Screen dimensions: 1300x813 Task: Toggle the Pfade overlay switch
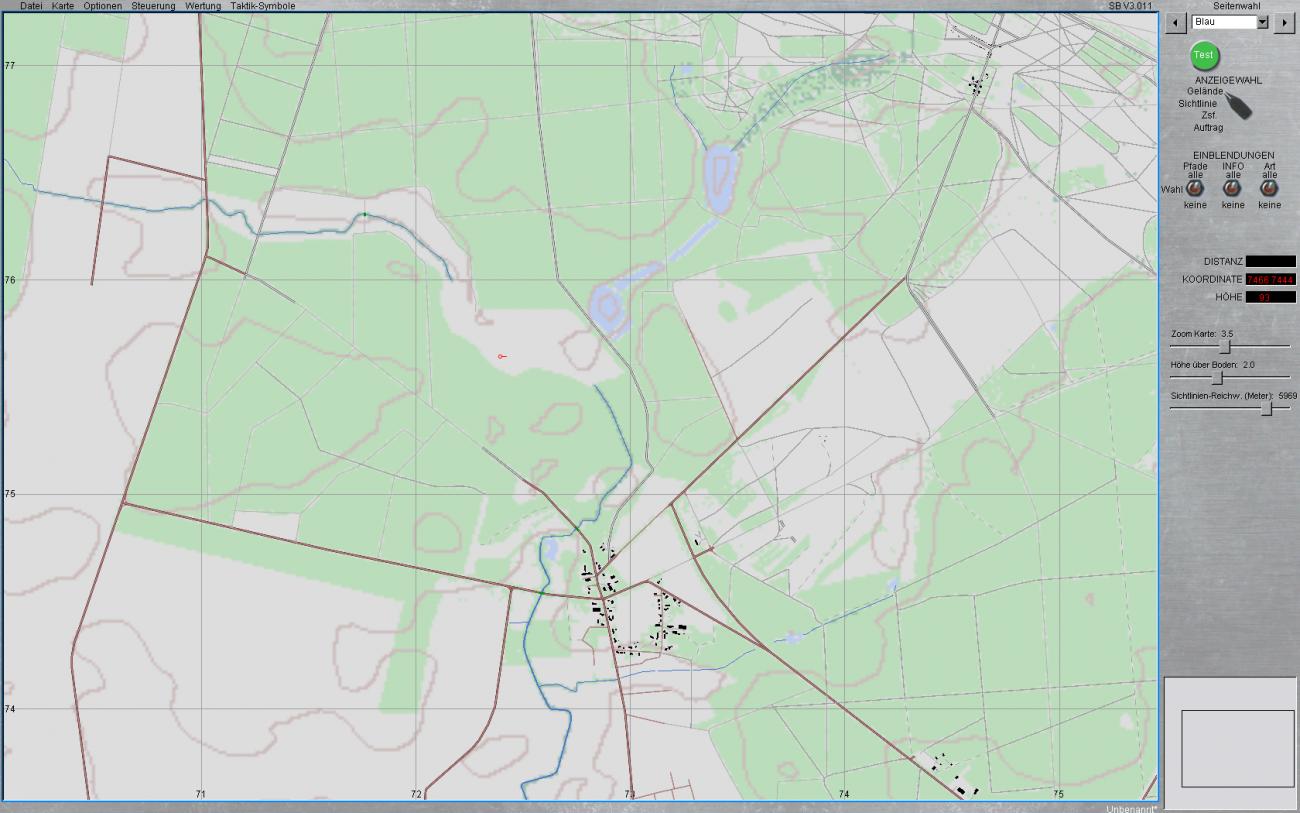point(1195,189)
